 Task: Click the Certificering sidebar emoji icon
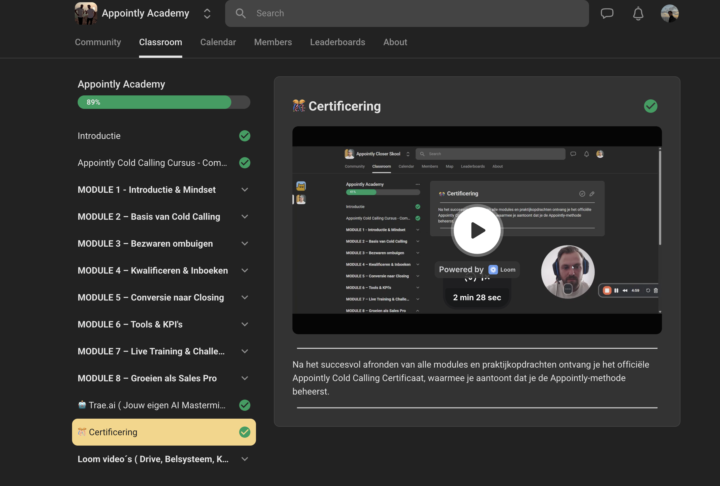pyautogui.click(x=82, y=432)
